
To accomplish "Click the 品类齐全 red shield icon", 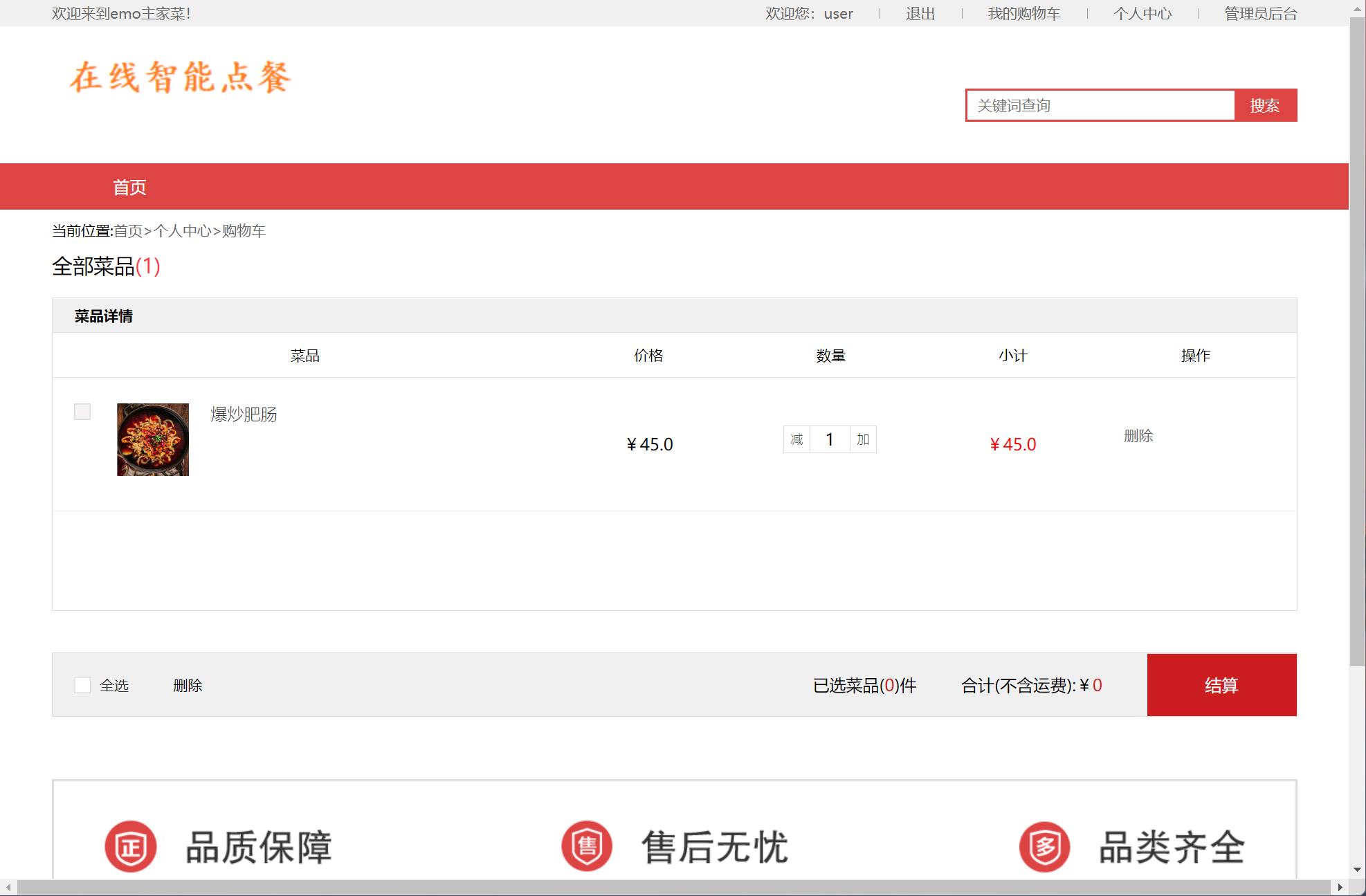I will [x=1044, y=846].
